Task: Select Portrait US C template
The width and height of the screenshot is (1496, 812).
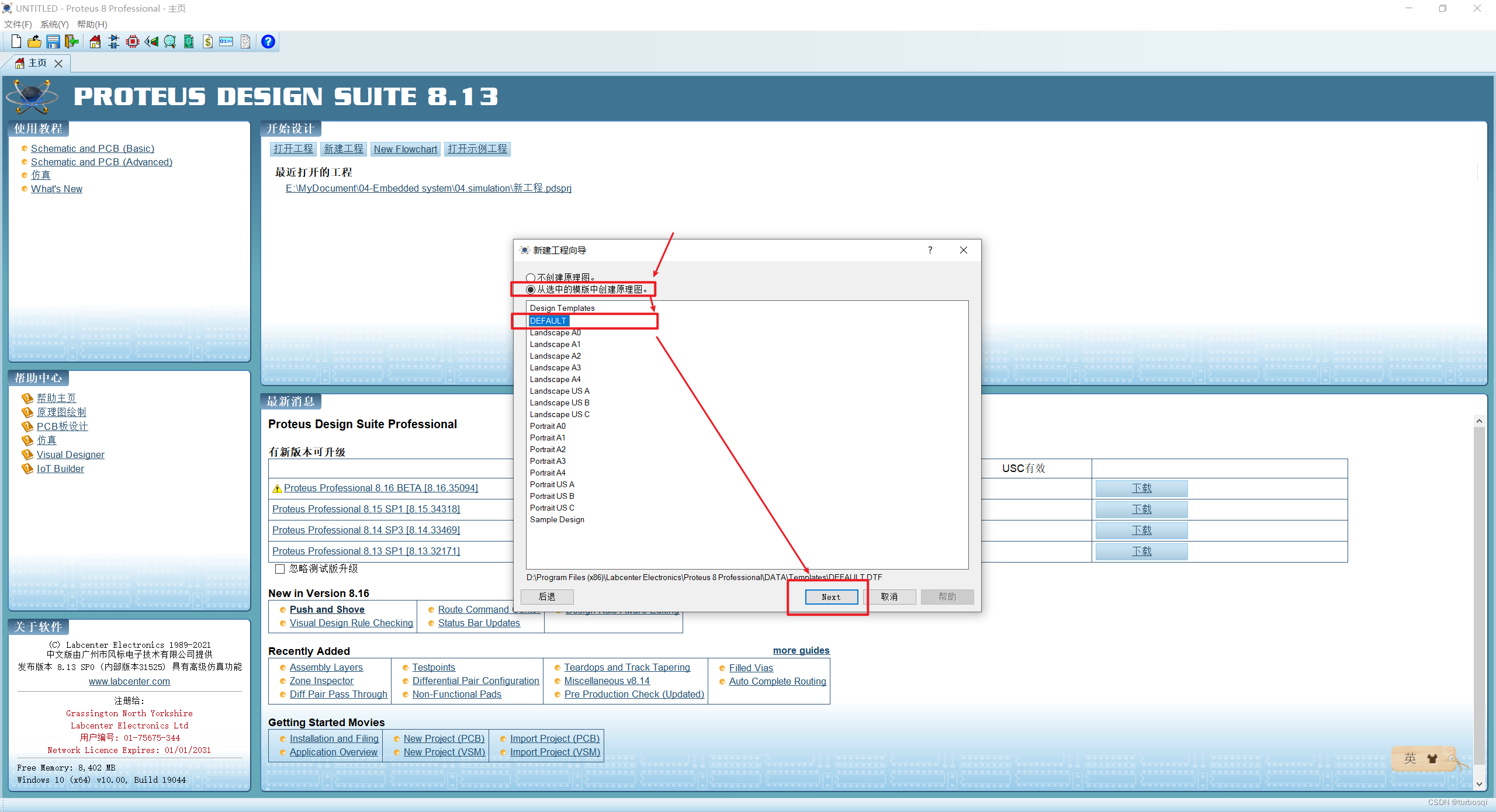Action: click(x=552, y=508)
